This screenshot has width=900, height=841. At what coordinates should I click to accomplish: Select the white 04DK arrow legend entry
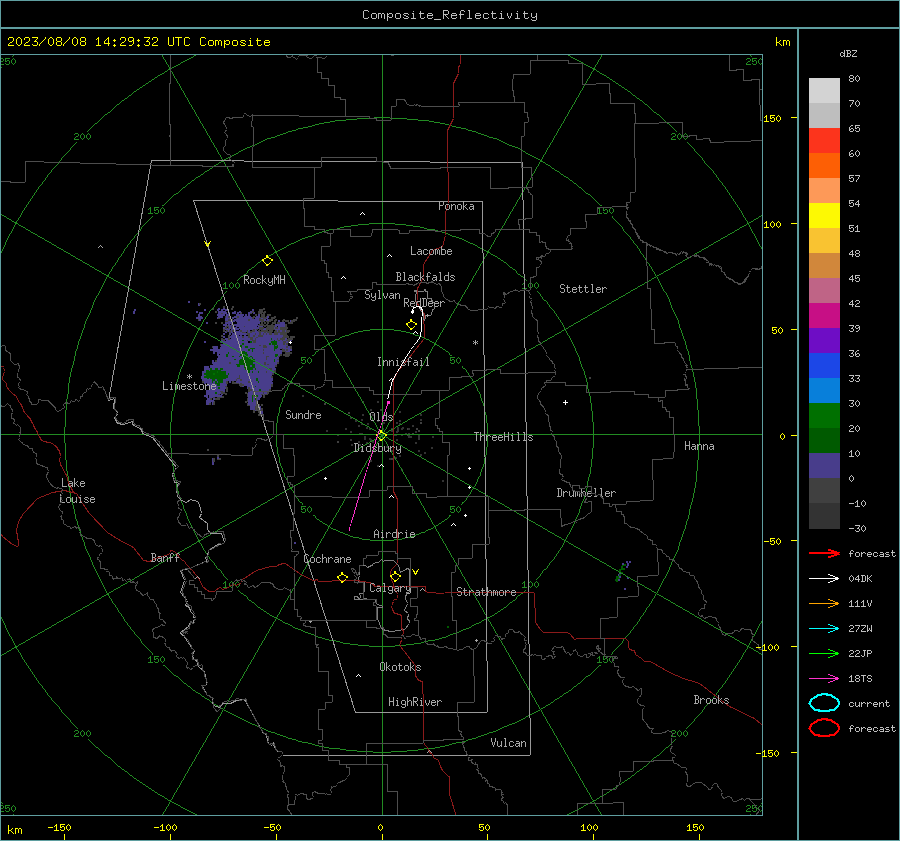(x=824, y=578)
